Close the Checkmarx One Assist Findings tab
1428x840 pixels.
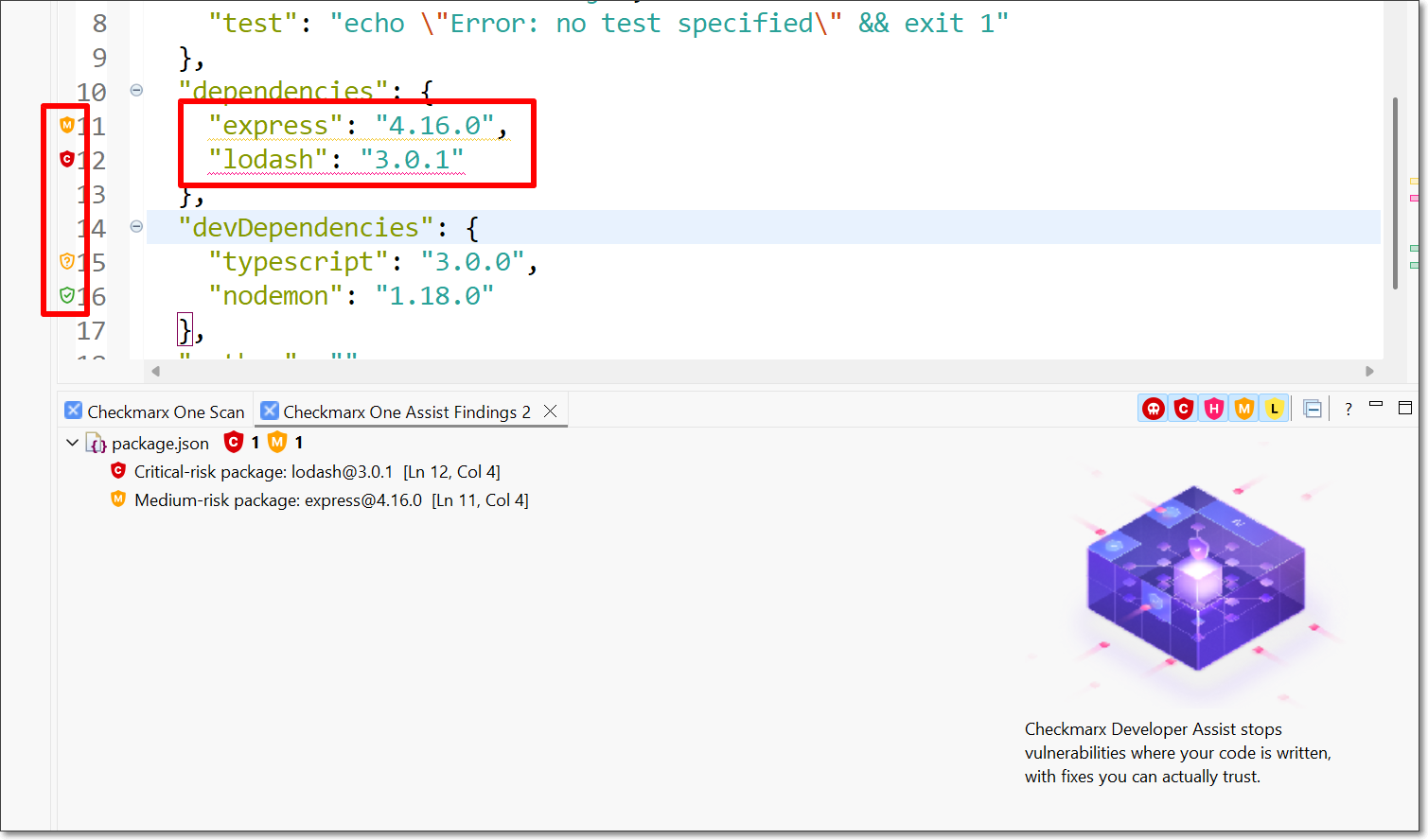click(x=550, y=411)
